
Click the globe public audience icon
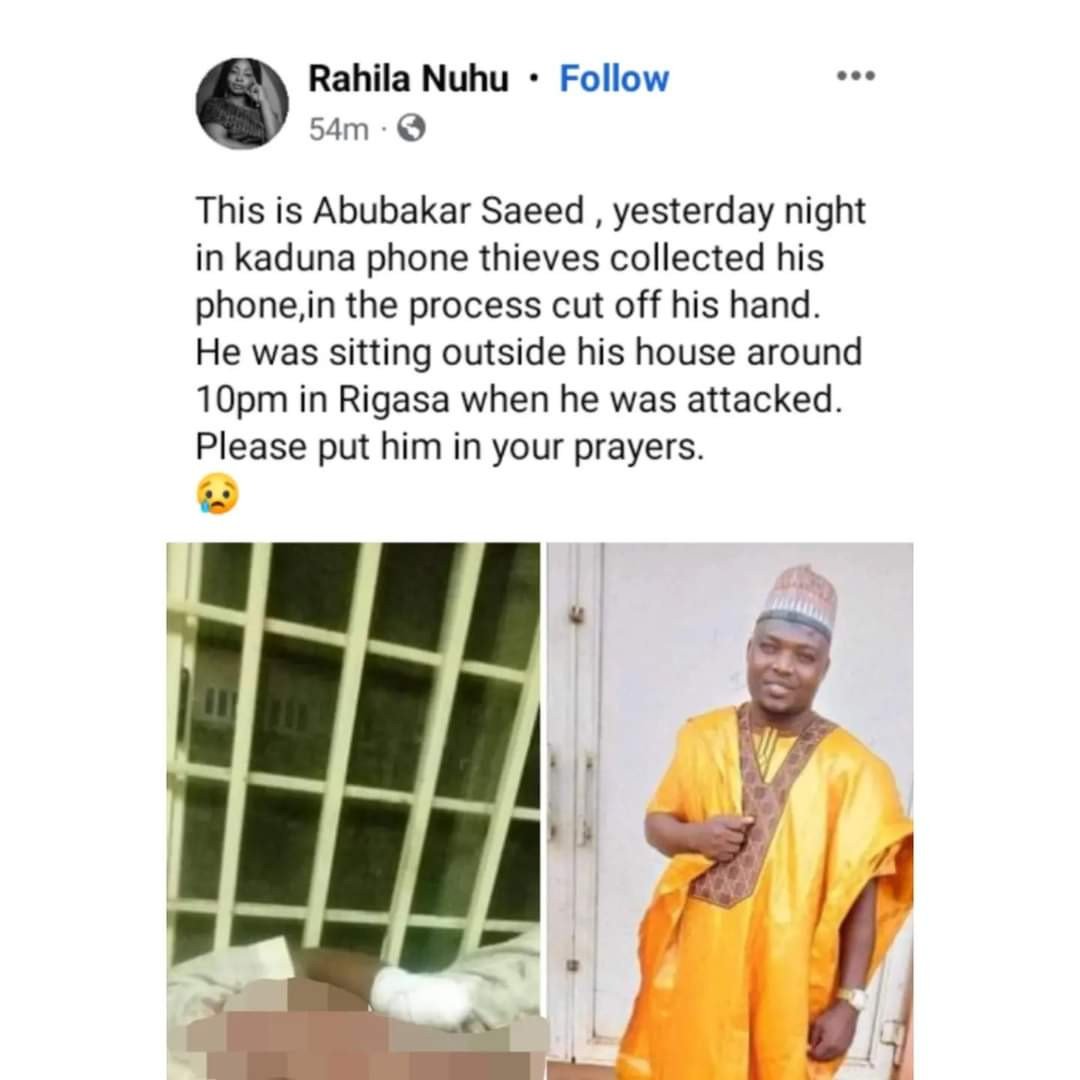coord(411,128)
